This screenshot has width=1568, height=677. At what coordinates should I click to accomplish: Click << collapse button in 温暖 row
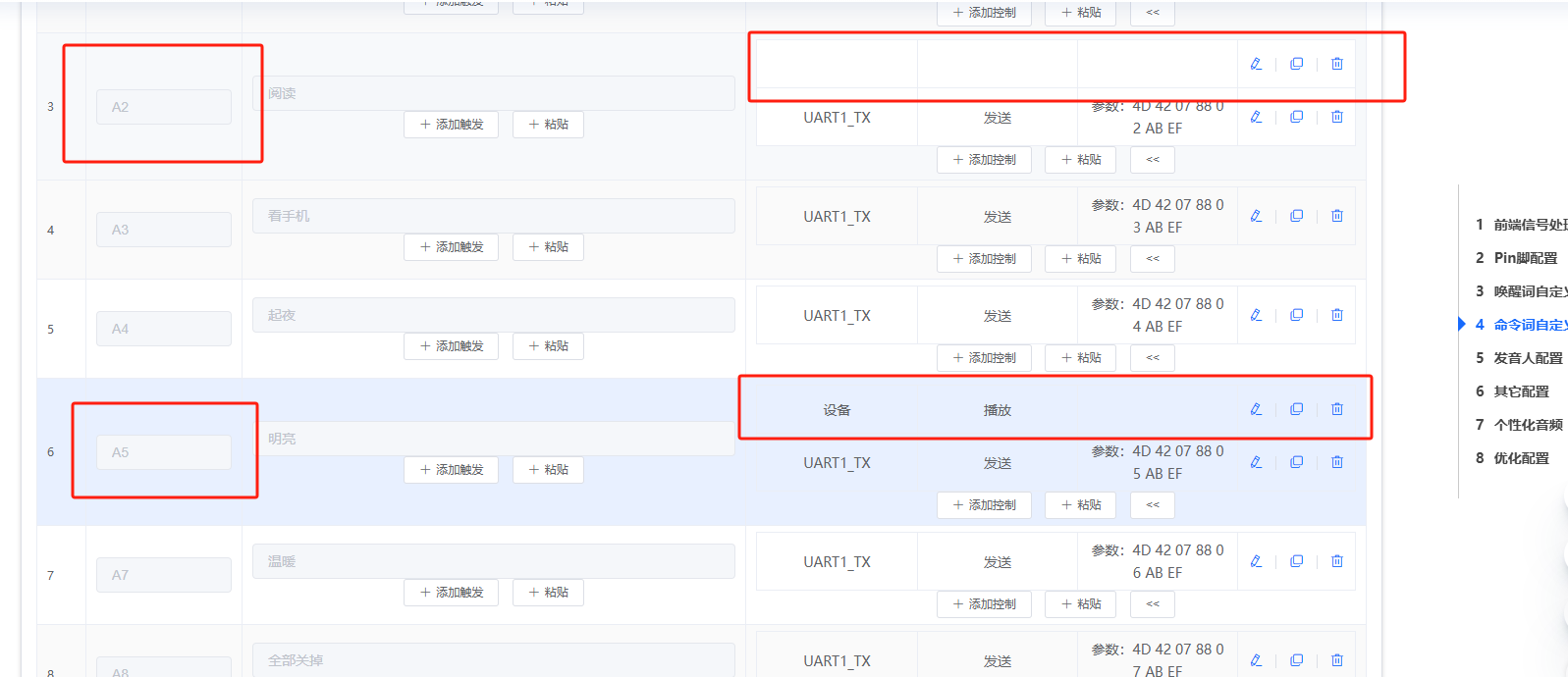point(1153,604)
